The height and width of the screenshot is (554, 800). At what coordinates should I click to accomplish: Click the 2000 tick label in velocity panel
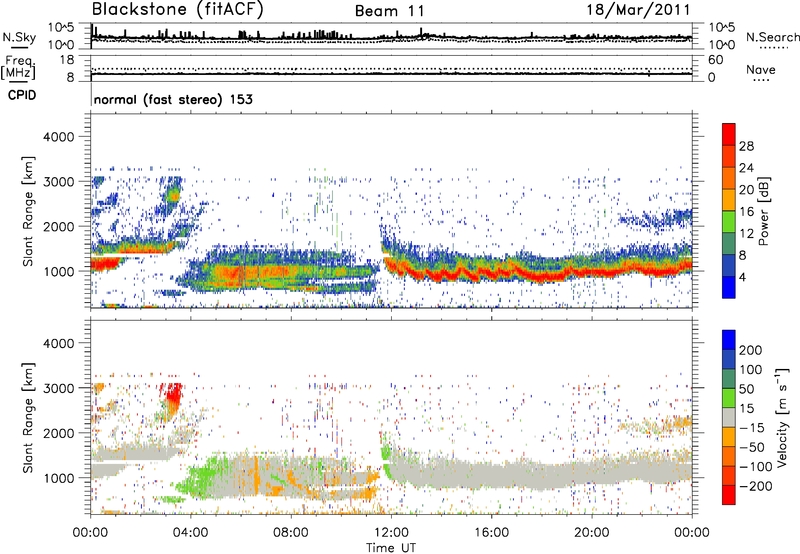pos(58,433)
